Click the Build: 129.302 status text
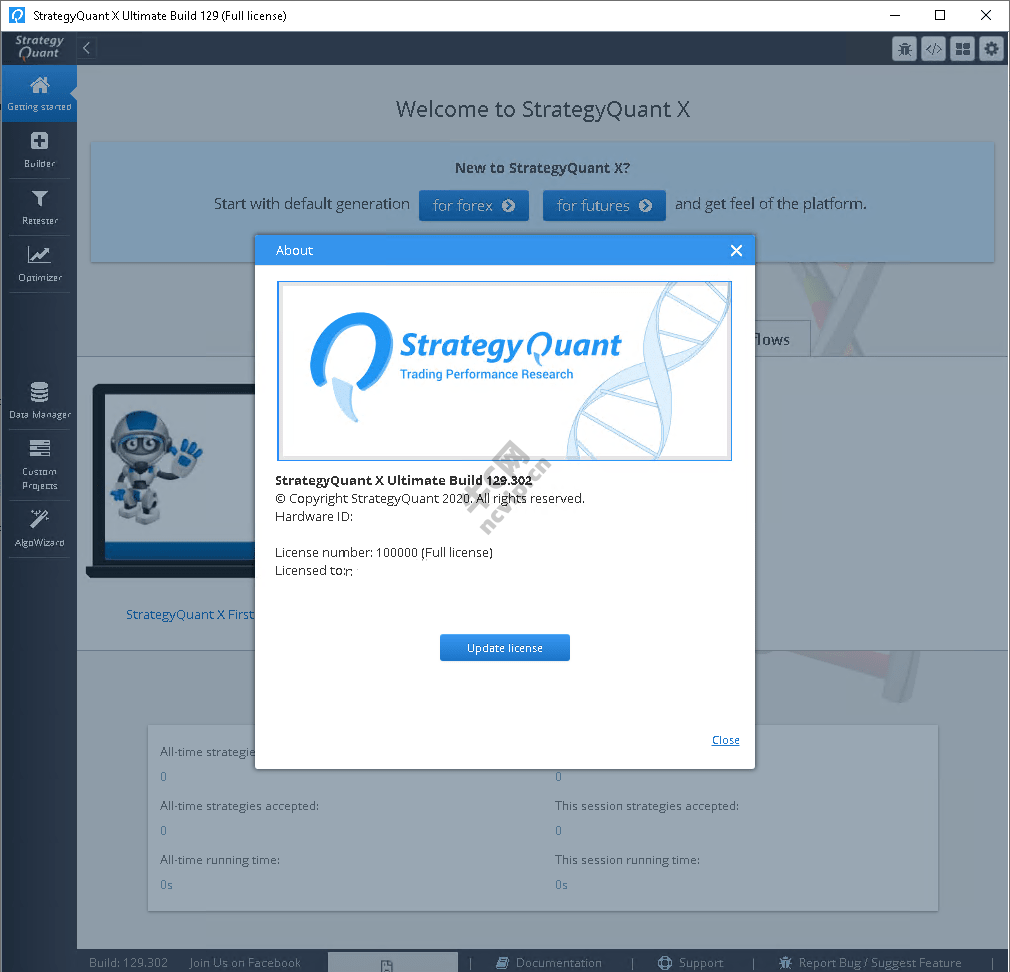This screenshot has height=972, width=1010. [x=128, y=962]
